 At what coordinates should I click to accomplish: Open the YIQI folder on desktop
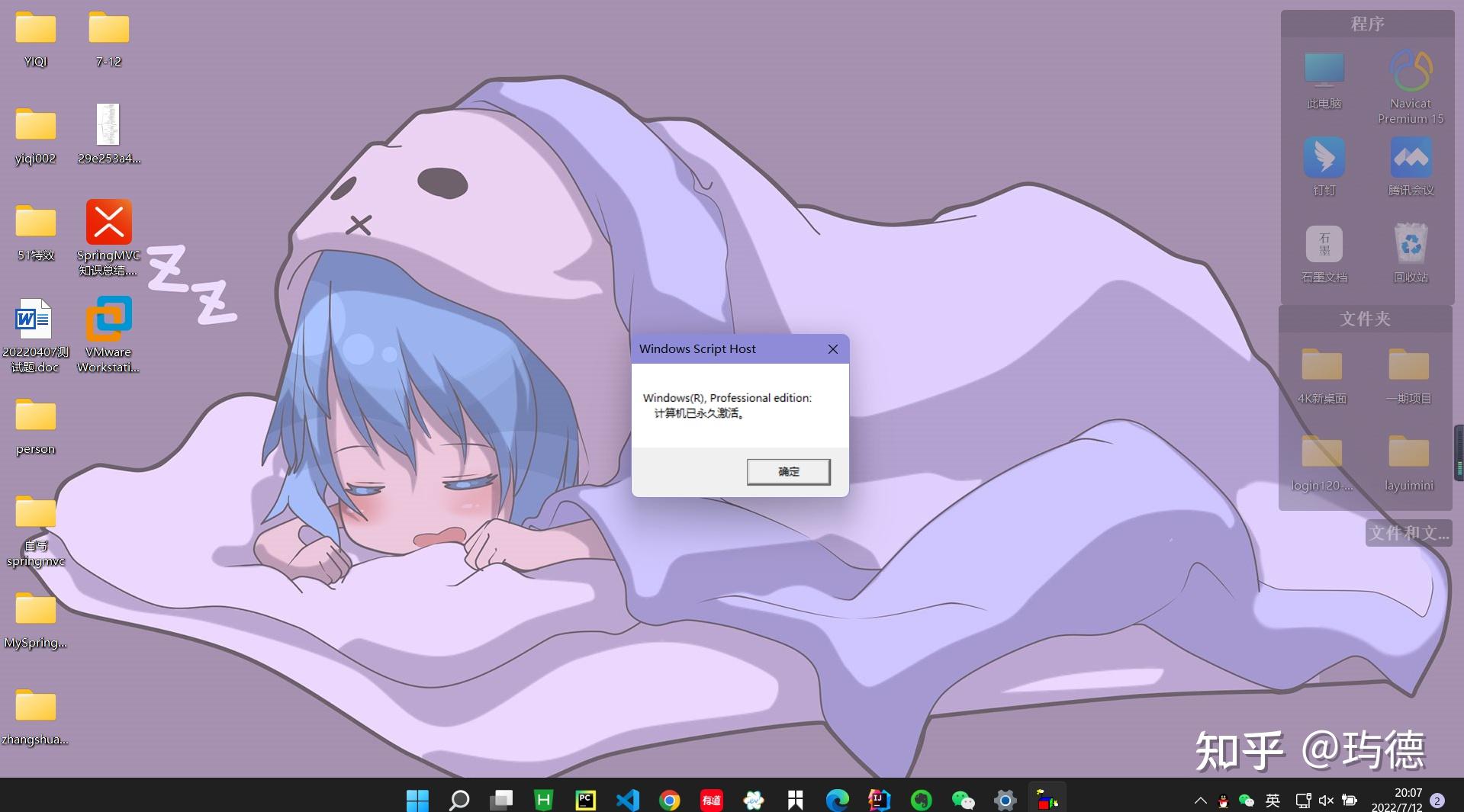pos(36,40)
